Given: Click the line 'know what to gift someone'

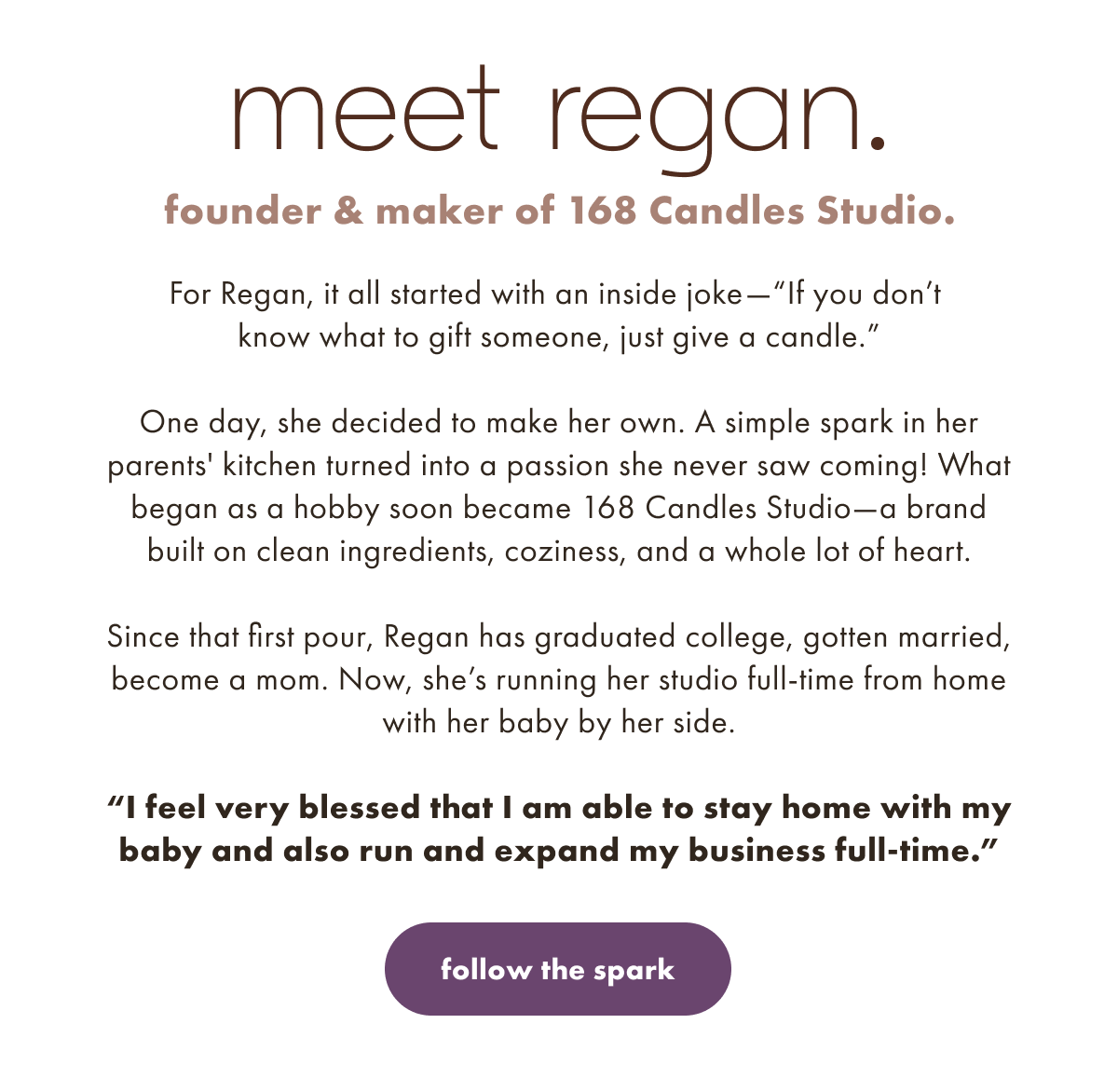Looking at the screenshot, I should coord(559,336).
